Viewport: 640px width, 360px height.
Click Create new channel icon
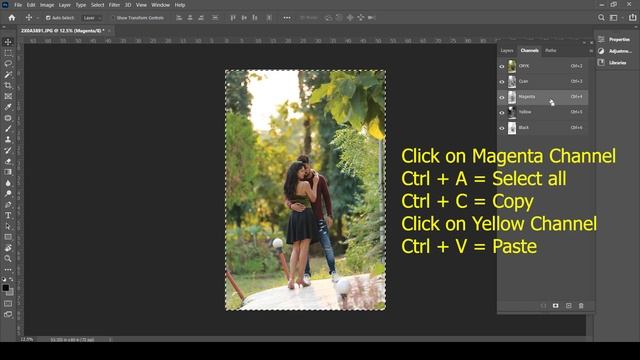(x=569, y=305)
